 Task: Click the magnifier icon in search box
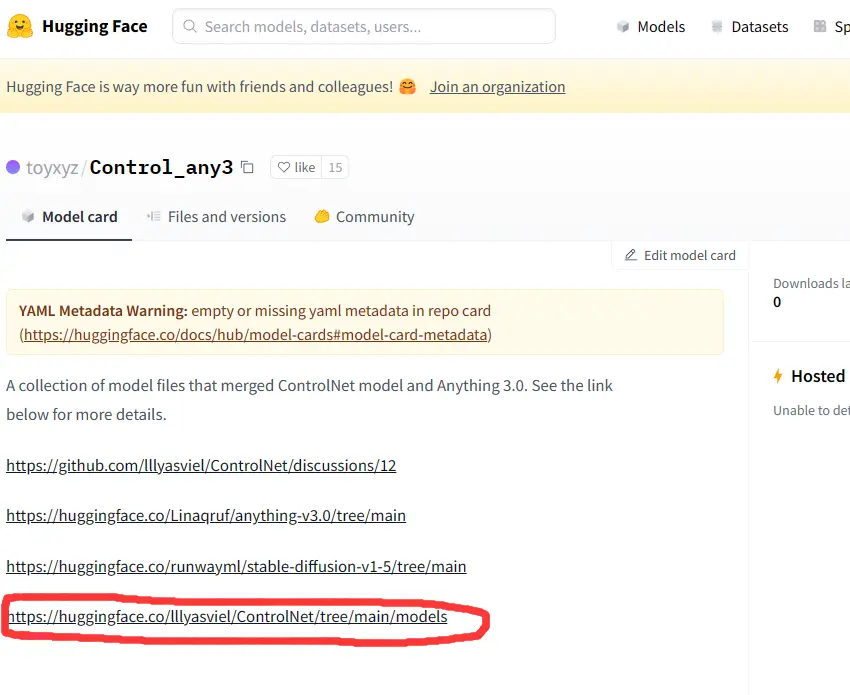click(190, 26)
